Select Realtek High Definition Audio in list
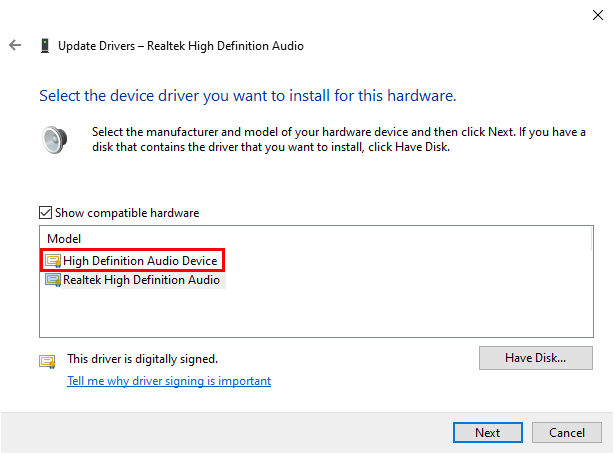Image resolution: width=614 pixels, height=454 pixels. [141, 281]
